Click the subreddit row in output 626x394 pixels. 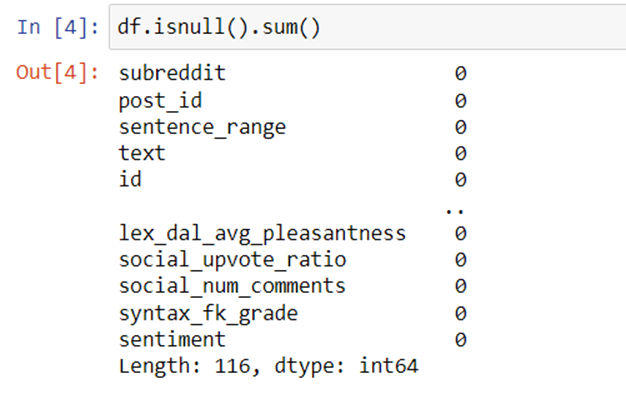(x=293, y=73)
